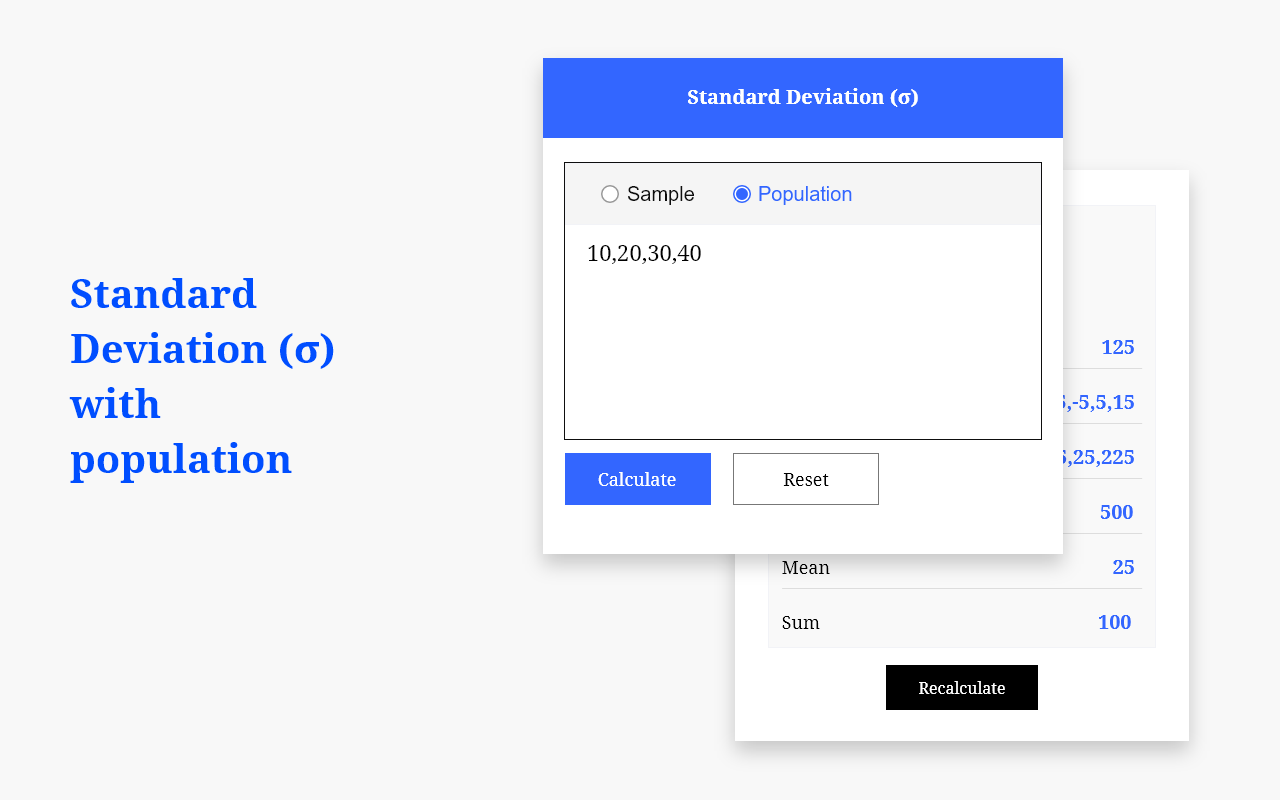
Task: Click the "Population" option label text
Action: [805, 194]
